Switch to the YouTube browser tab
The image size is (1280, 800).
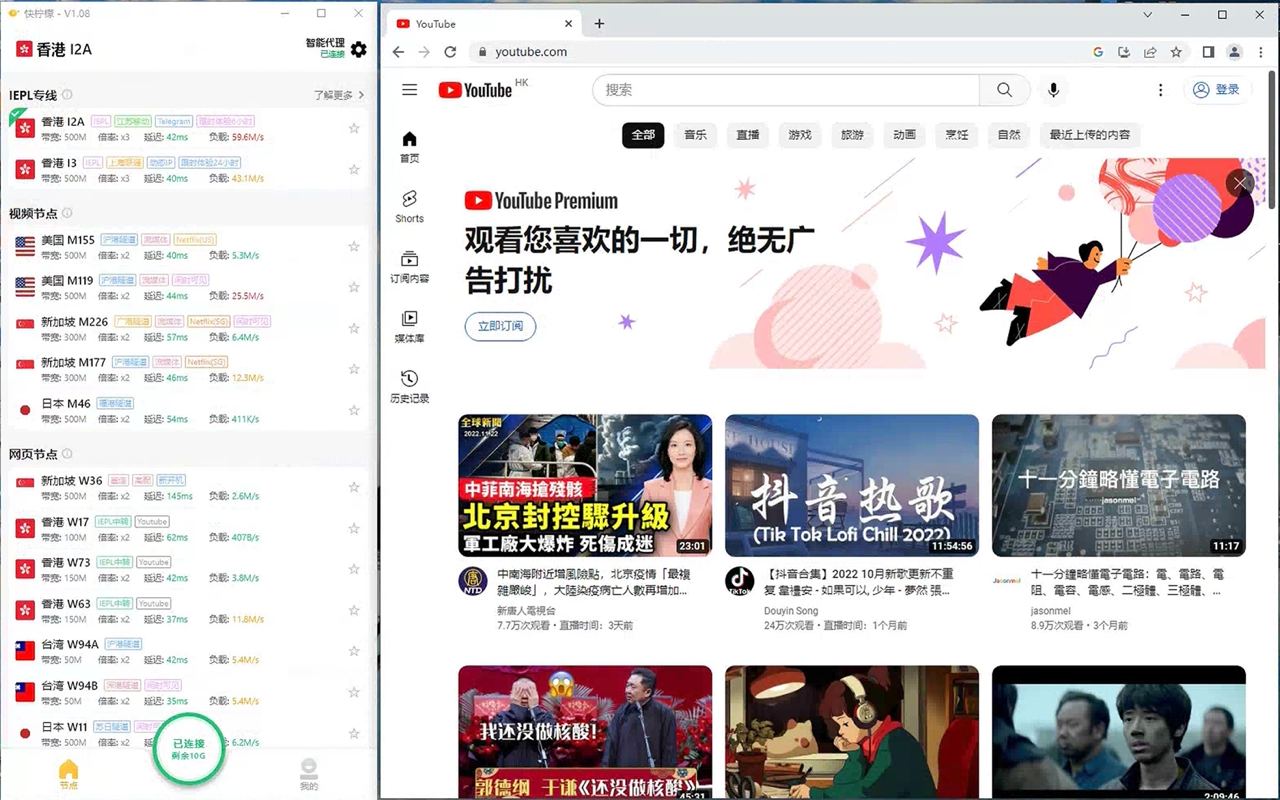pyautogui.click(x=470, y=22)
